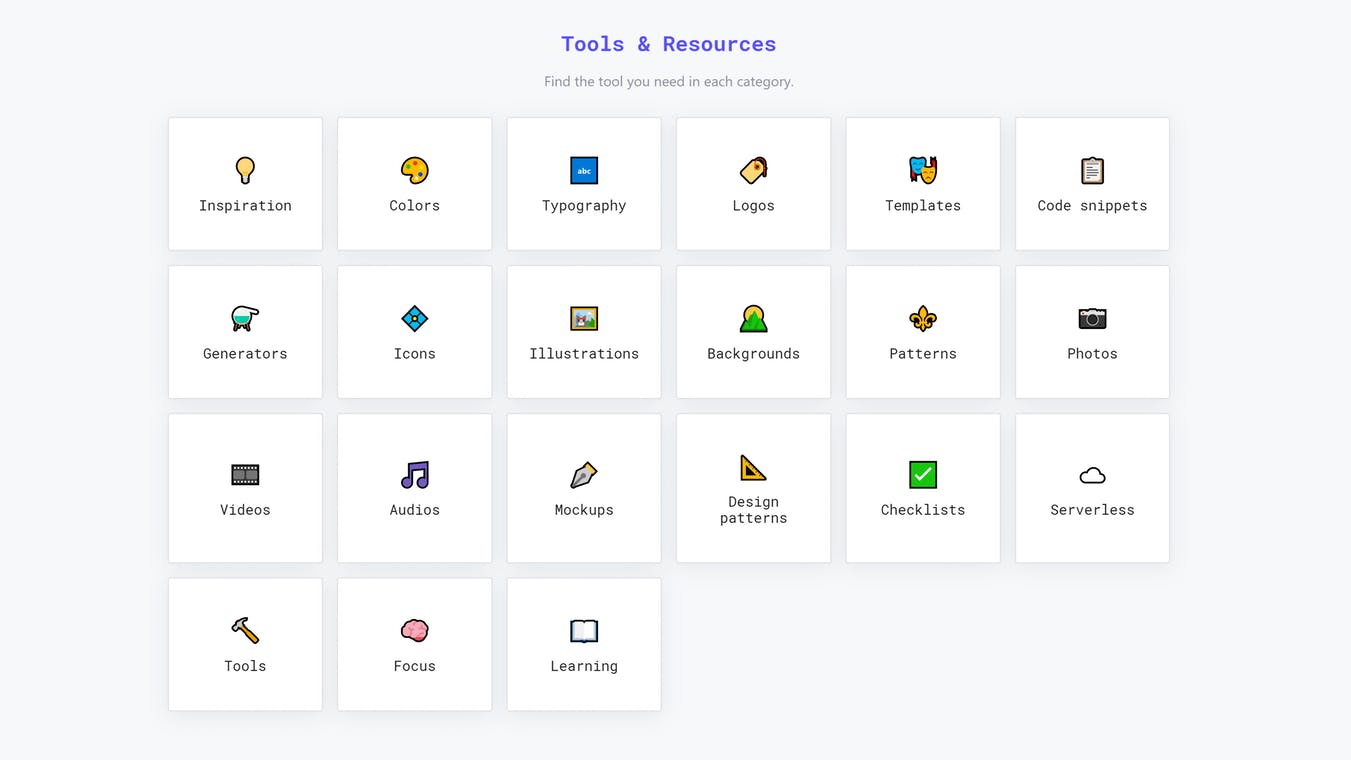Viewport: 1351px width, 760px height.
Task: Select the paint palette Colors icon
Action: 414,170
